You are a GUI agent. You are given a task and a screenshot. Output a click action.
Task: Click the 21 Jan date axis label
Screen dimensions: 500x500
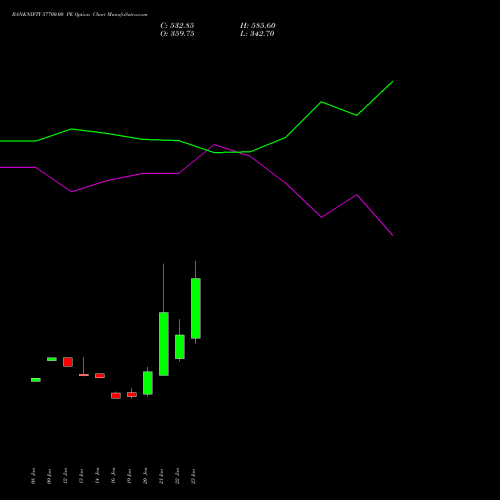coord(161,476)
